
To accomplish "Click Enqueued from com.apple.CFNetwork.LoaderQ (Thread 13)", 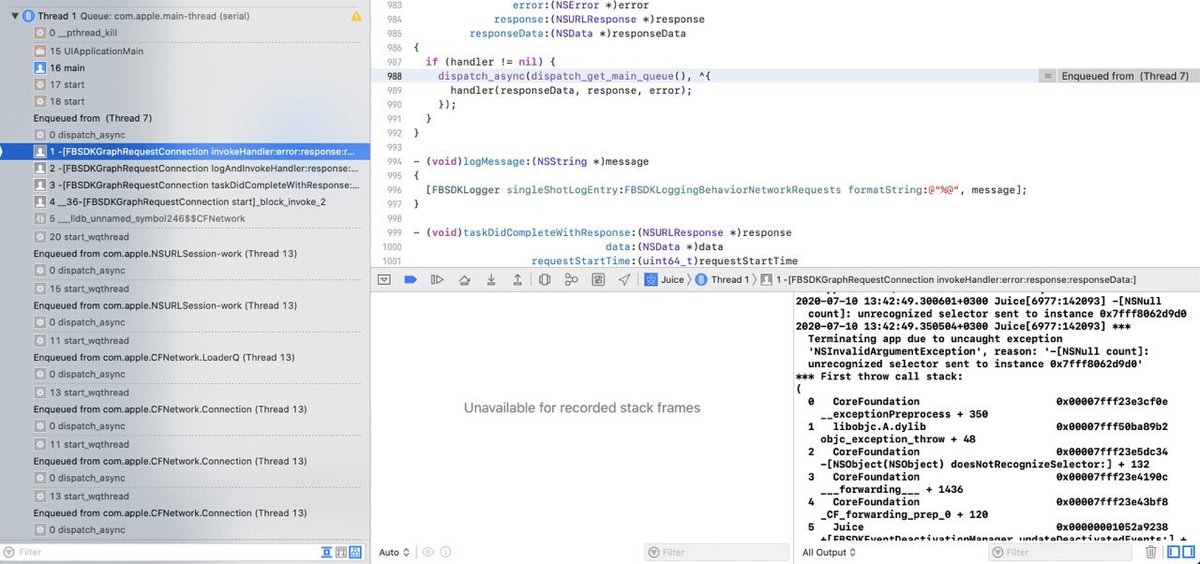I will coord(164,357).
